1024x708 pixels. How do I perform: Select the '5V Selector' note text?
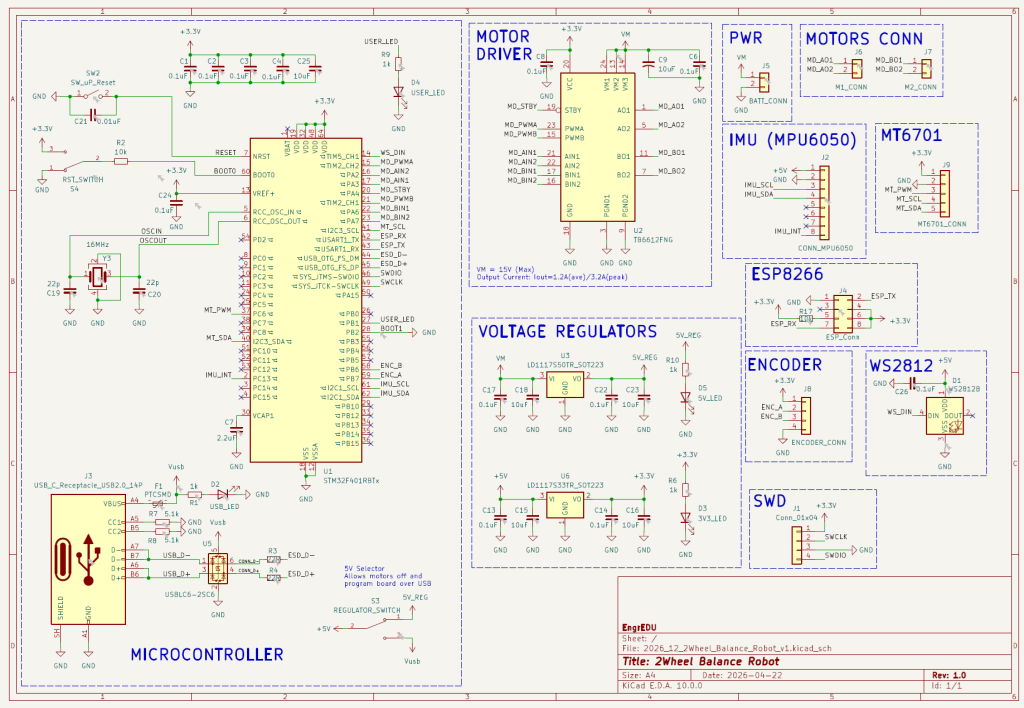[364, 568]
